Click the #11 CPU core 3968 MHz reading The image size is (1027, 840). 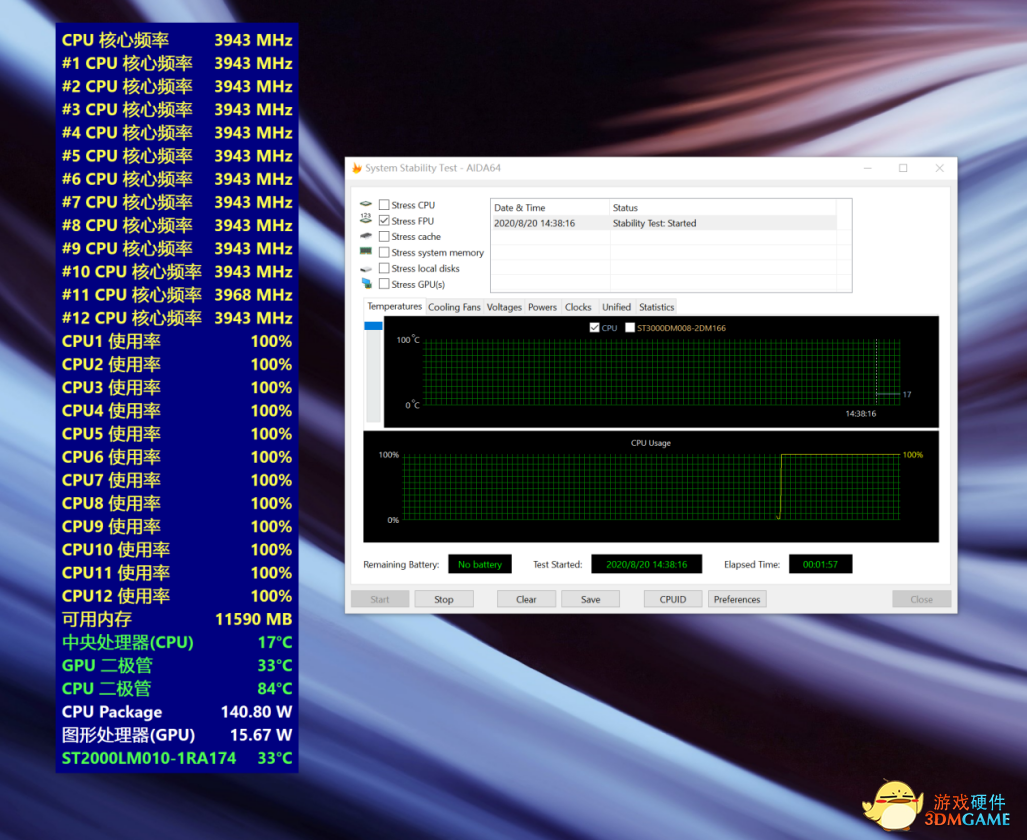click(x=177, y=296)
